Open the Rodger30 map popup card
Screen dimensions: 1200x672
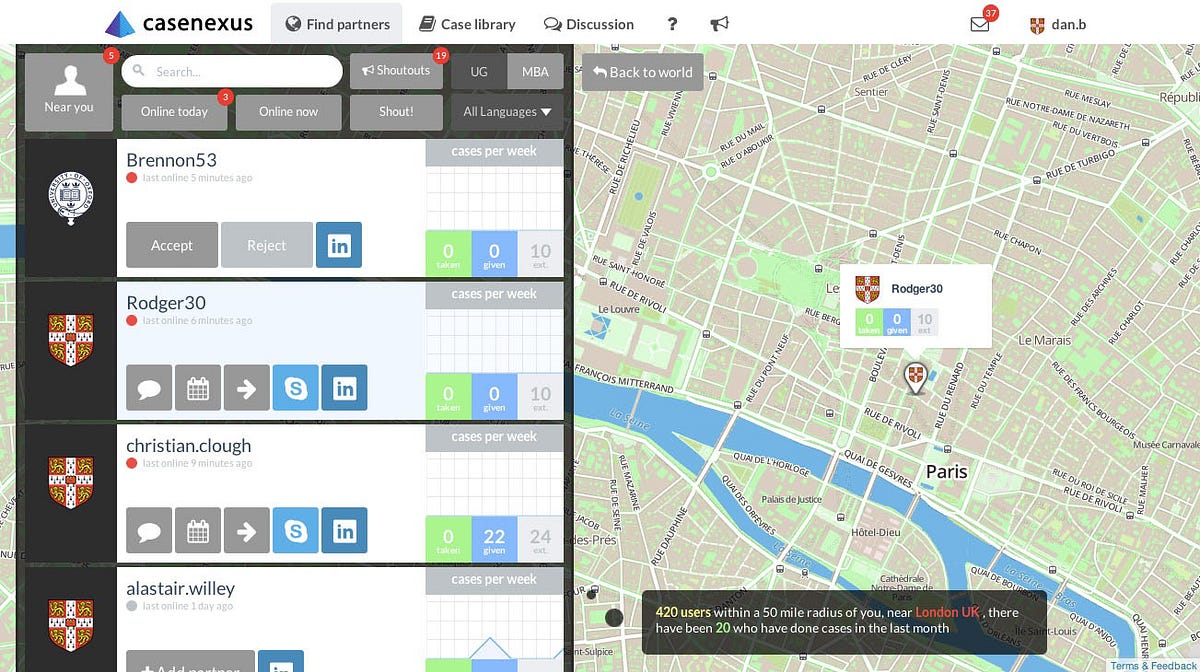[915, 306]
